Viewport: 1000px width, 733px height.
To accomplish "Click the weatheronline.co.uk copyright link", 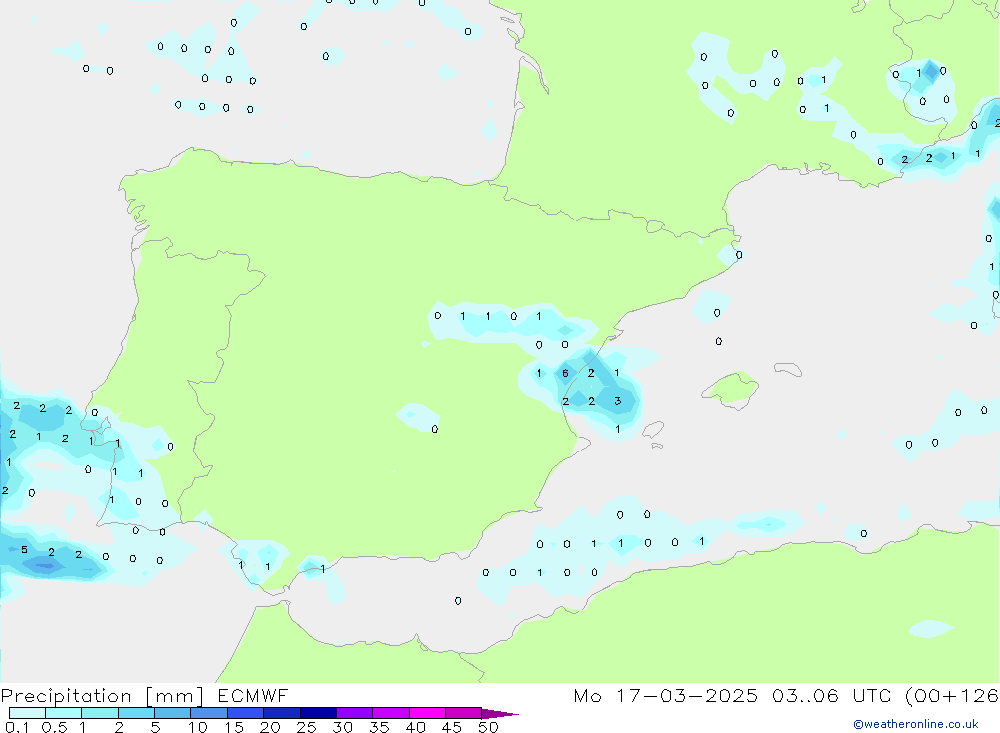I will point(915,724).
